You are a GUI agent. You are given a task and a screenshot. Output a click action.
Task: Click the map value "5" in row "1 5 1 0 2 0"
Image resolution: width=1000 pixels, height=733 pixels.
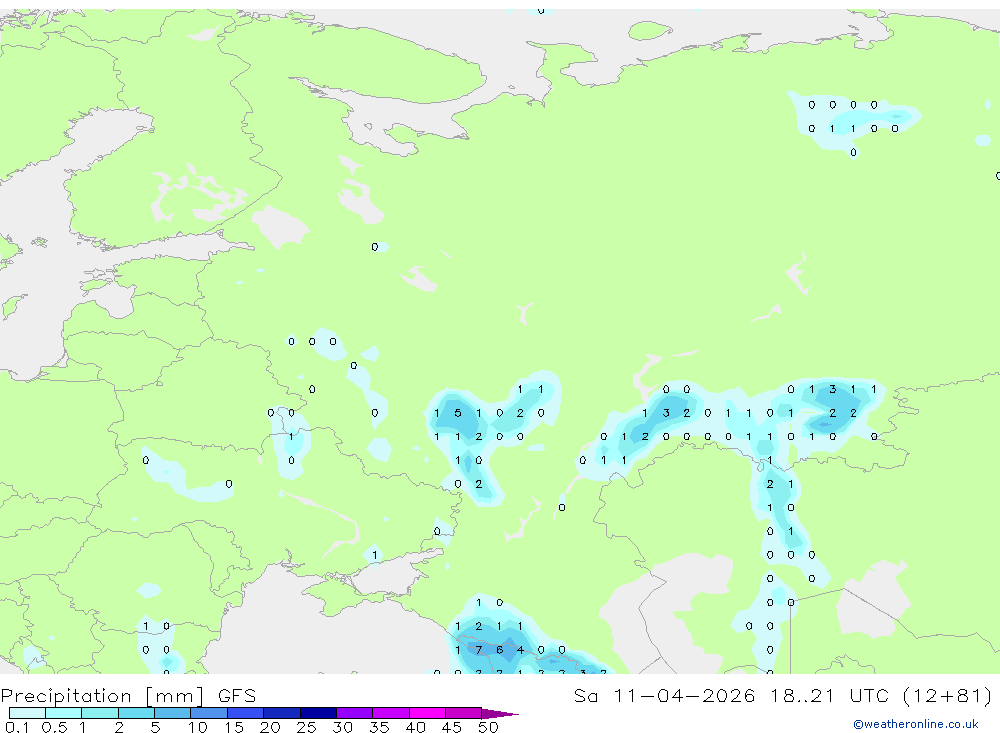tap(458, 413)
